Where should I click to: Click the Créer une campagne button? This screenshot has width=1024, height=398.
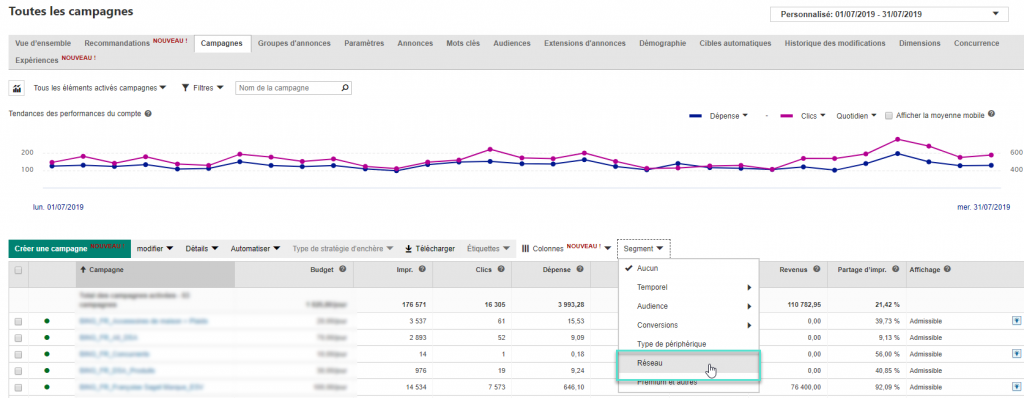(69, 249)
